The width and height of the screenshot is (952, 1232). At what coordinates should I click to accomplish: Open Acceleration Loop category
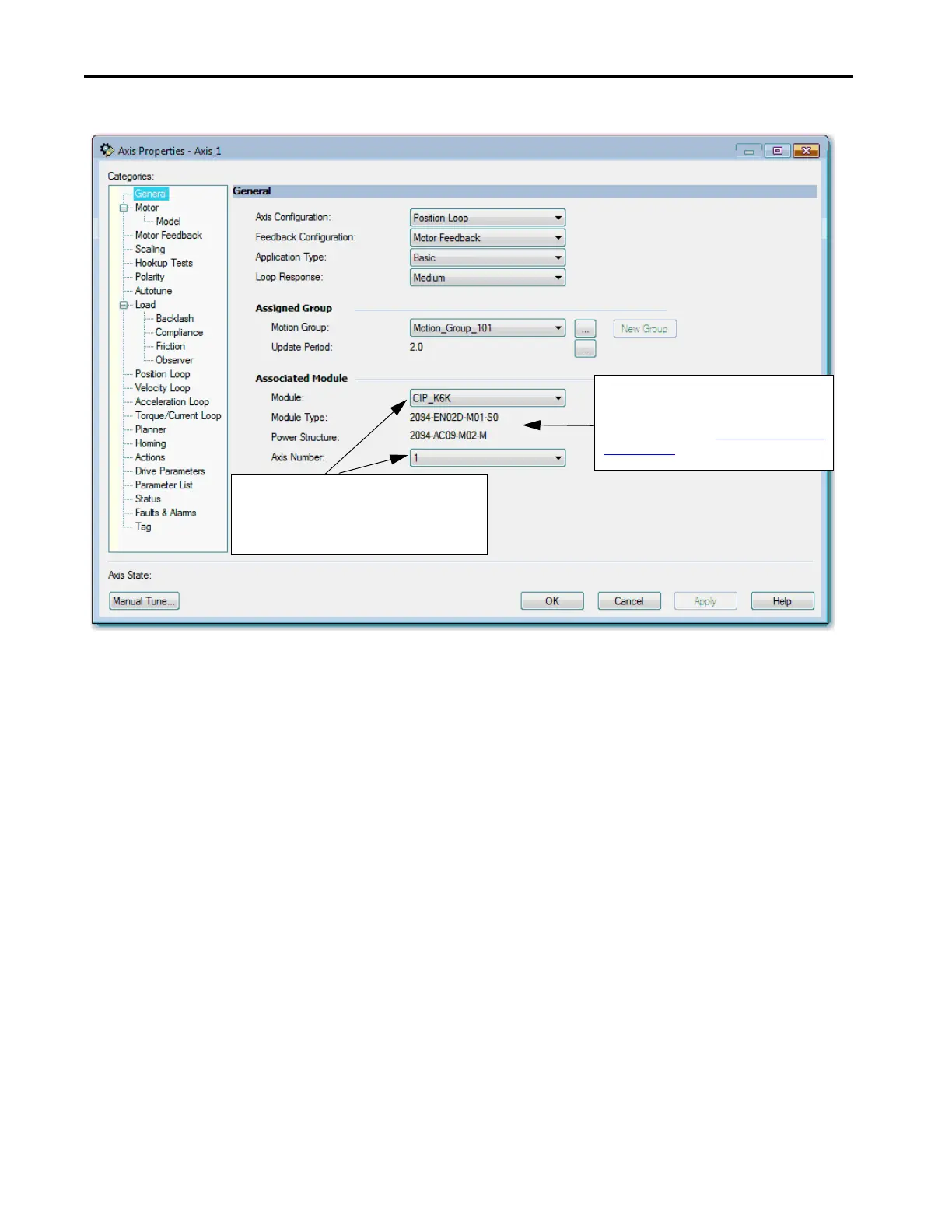172,402
